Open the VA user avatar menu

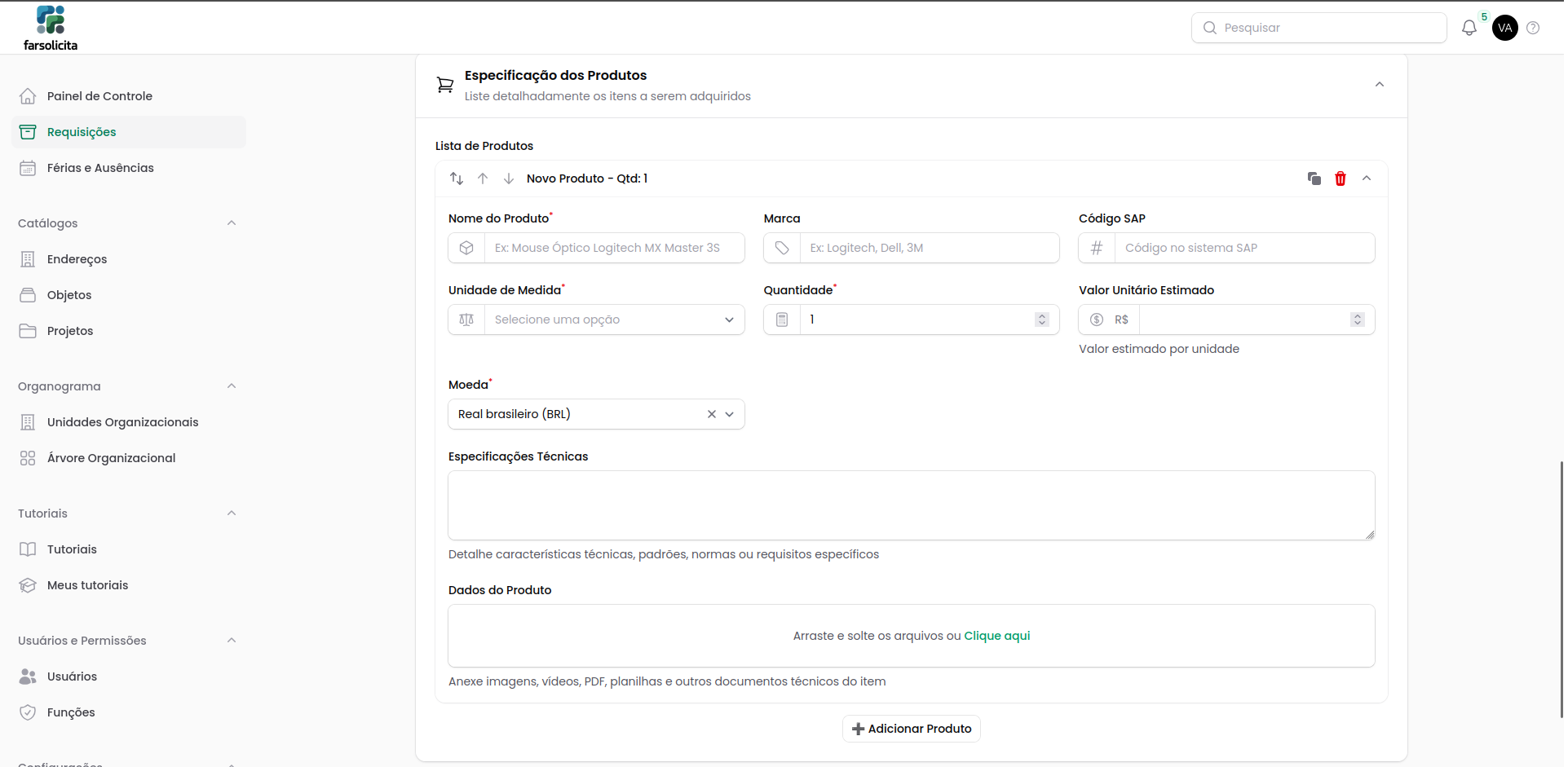1504,28
